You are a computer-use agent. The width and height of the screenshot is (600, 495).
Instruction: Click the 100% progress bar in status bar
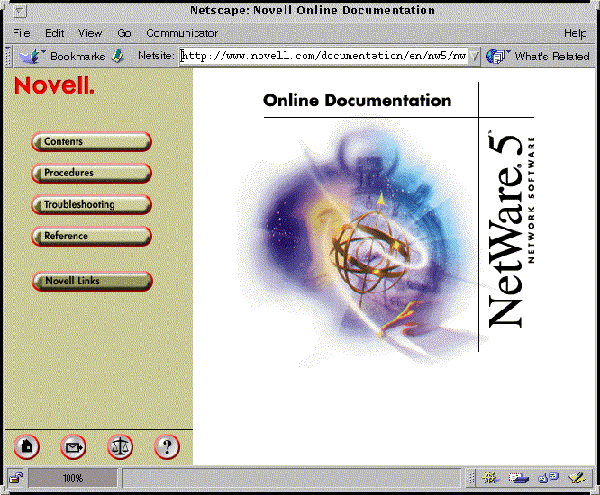click(73, 478)
